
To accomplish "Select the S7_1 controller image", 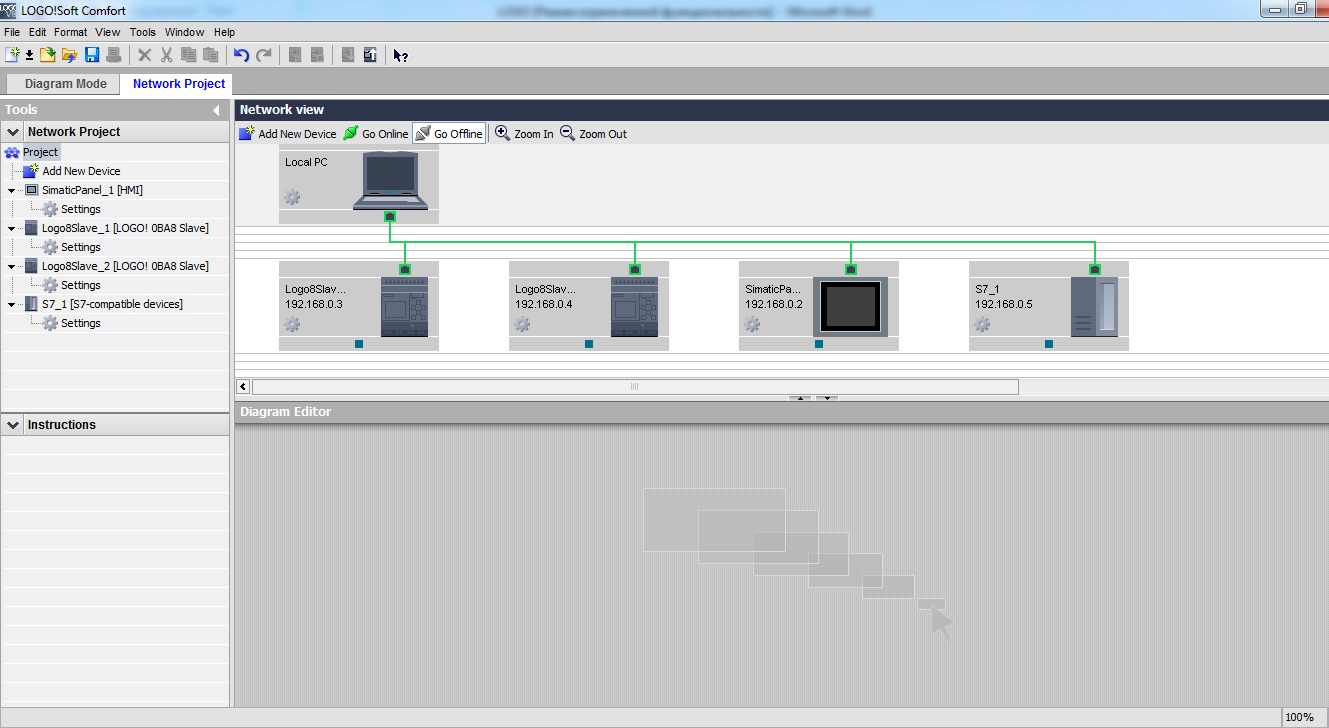I will coord(1094,307).
